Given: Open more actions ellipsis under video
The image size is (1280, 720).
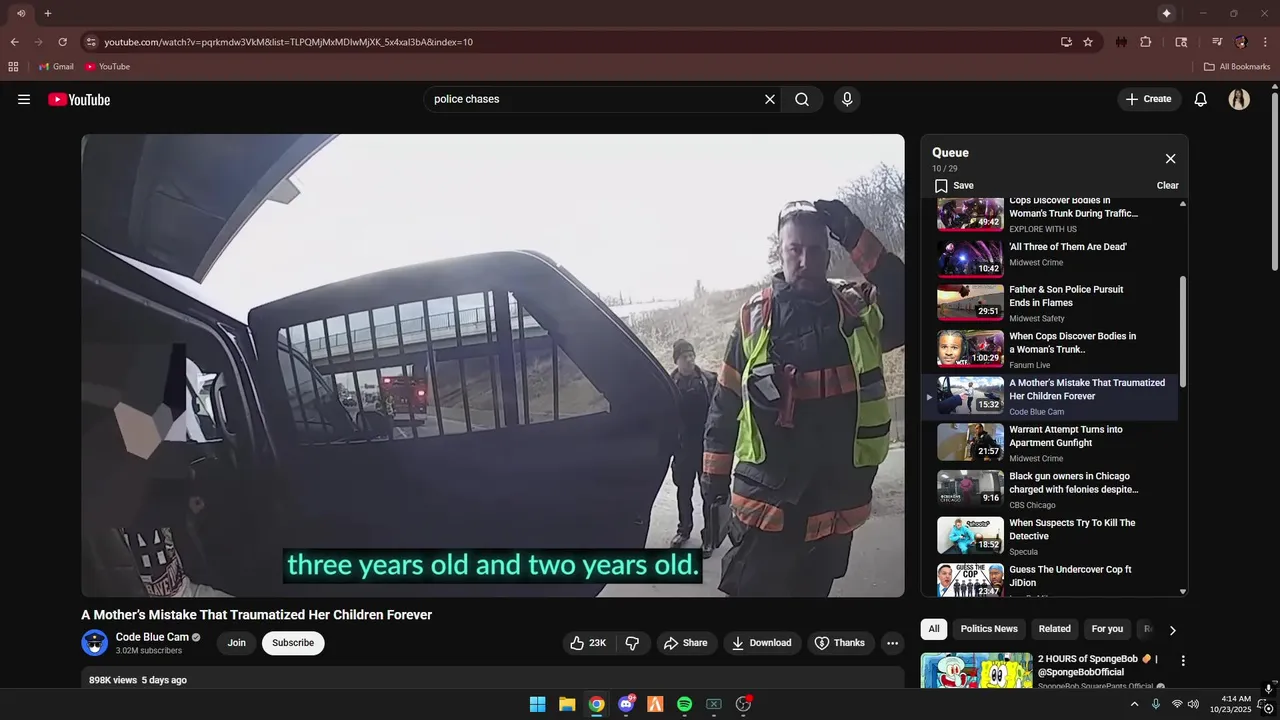Looking at the screenshot, I should [893, 643].
